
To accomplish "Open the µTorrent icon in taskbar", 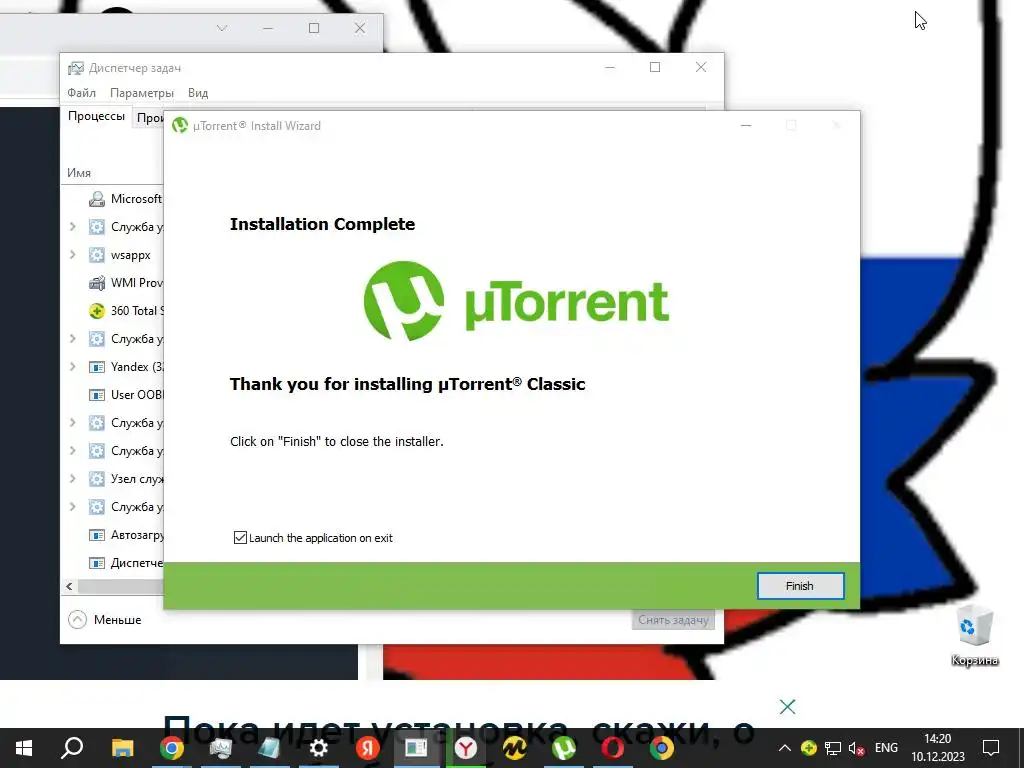I will 564,748.
